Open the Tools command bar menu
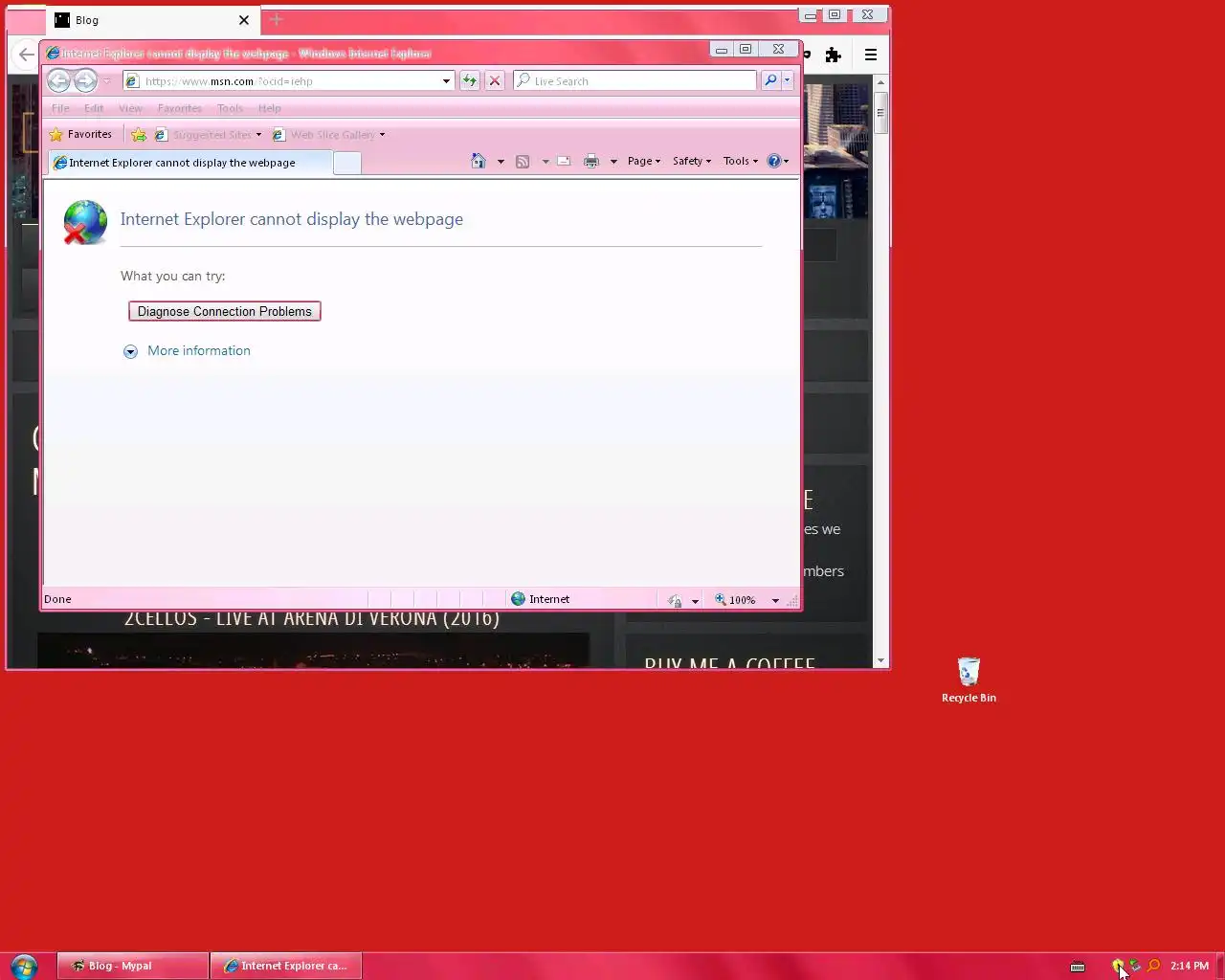 [x=741, y=161]
